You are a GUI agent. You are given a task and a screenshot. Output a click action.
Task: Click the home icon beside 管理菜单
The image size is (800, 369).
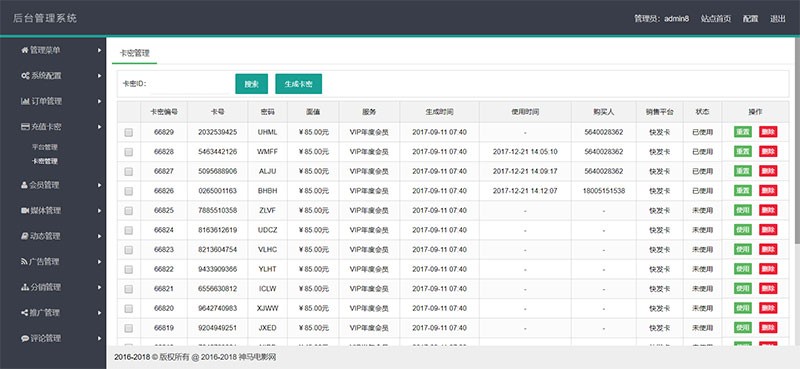[x=24, y=50]
